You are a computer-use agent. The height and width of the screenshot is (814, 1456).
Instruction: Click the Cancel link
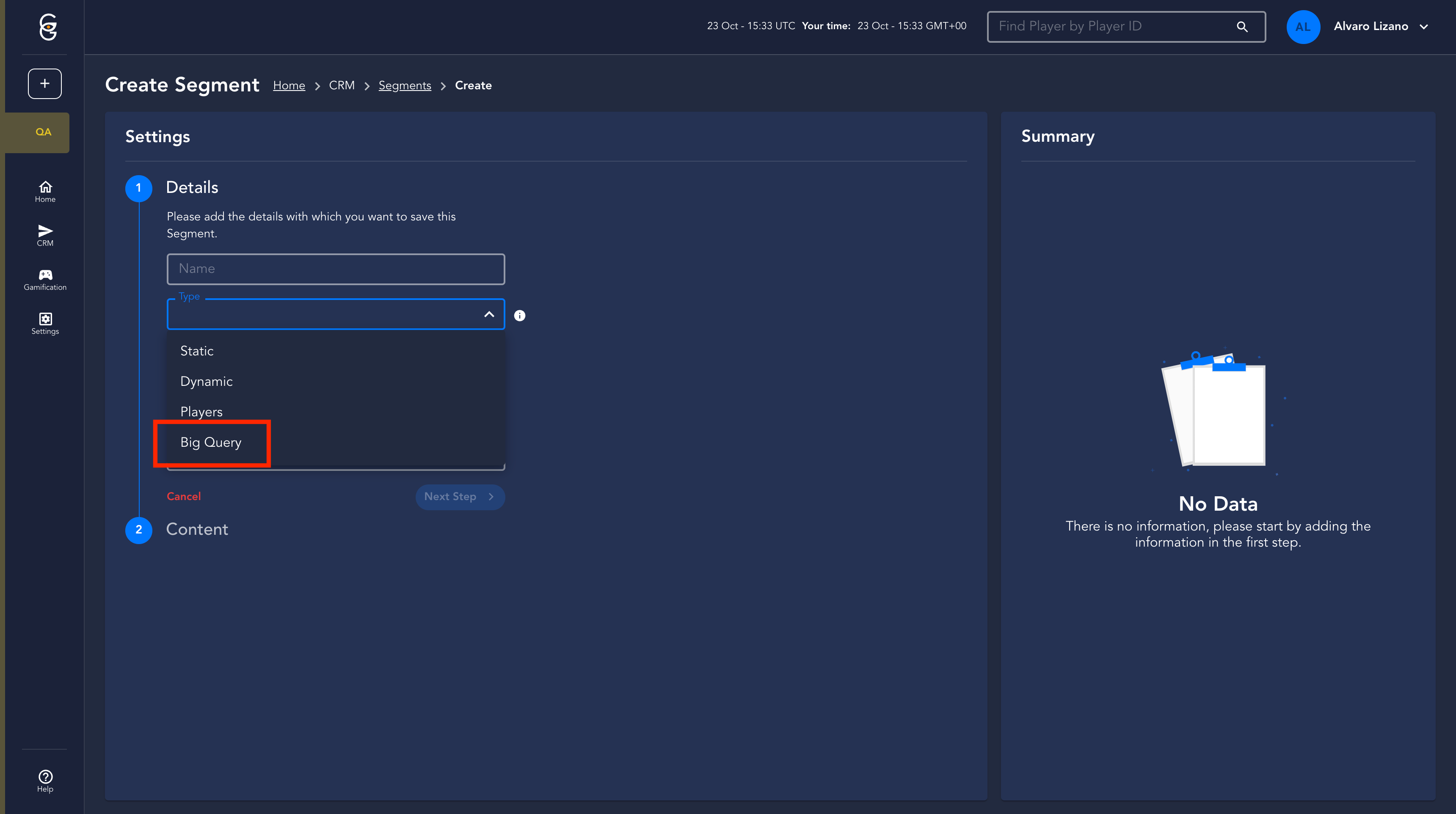point(184,497)
